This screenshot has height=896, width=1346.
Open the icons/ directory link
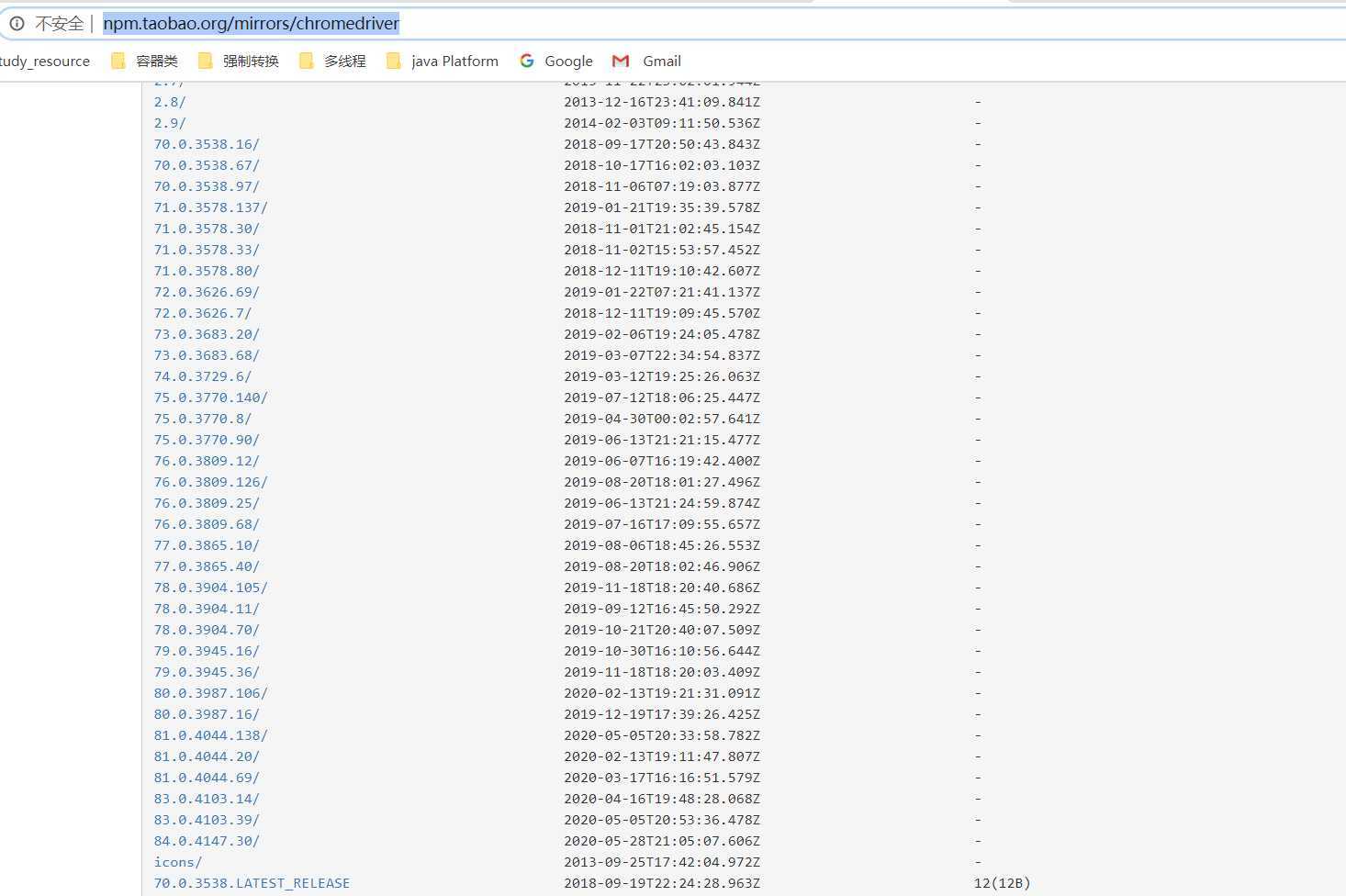[x=178, y=862]
